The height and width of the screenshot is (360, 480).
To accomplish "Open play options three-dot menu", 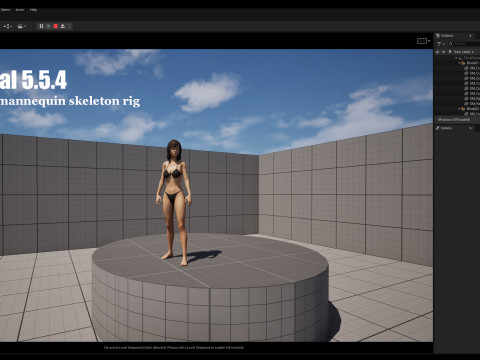I will 69,26.
